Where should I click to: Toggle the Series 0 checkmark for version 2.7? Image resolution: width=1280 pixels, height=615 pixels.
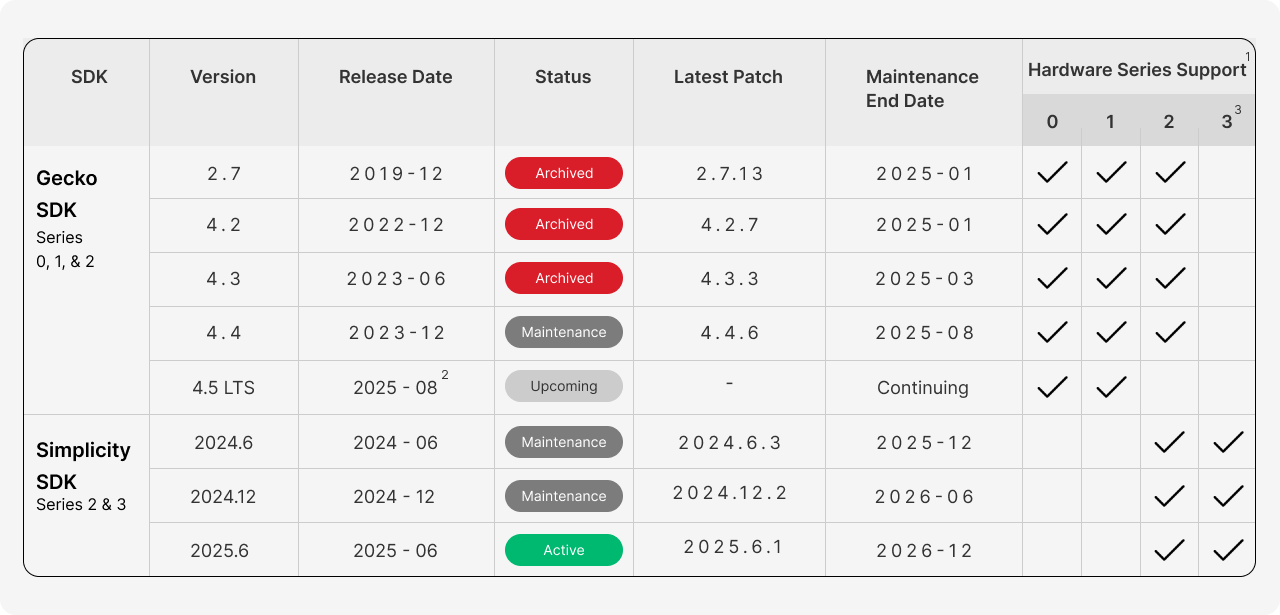pos(1051,172)
